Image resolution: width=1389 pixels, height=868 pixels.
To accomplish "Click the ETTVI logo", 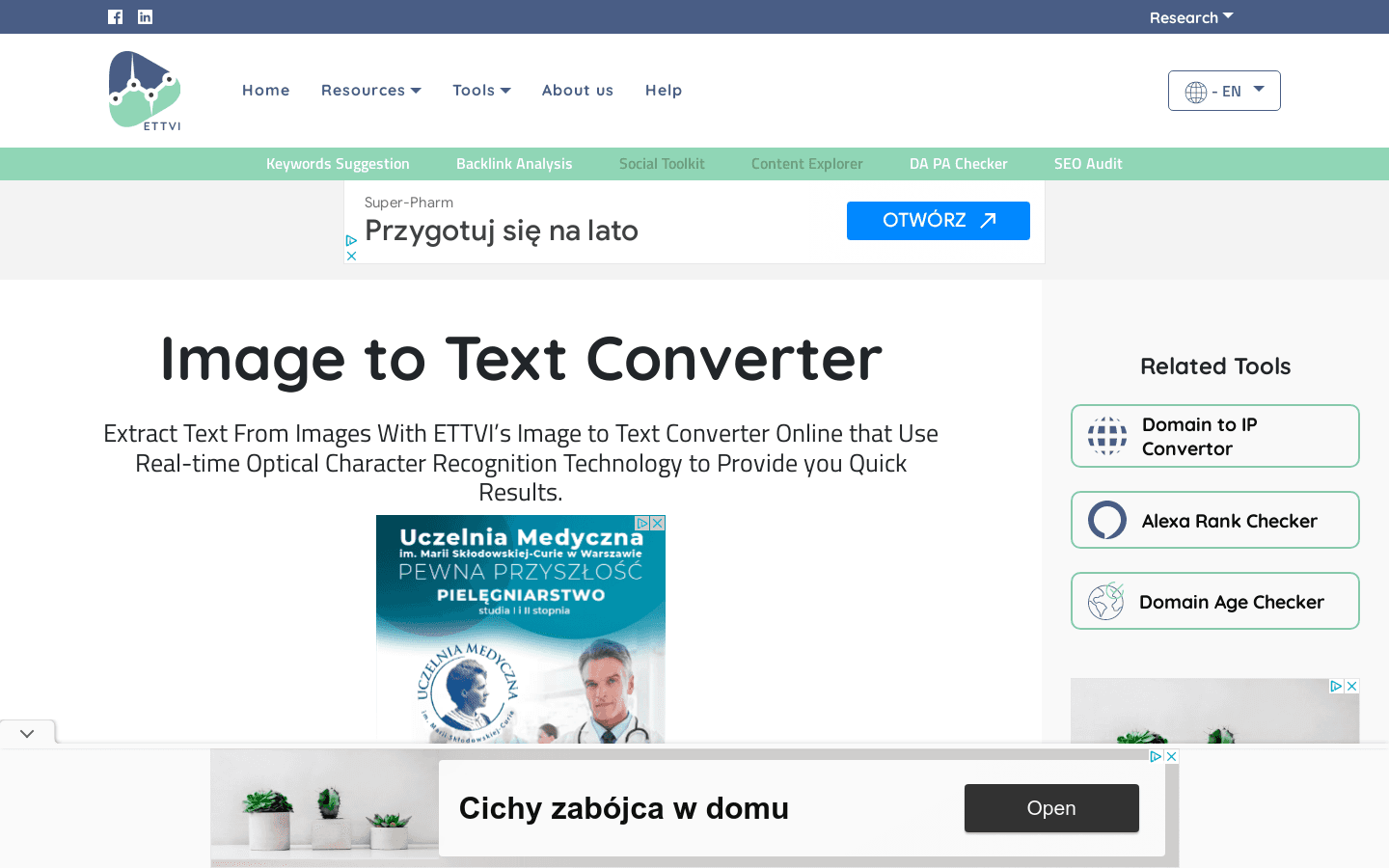I will (145, 91).
